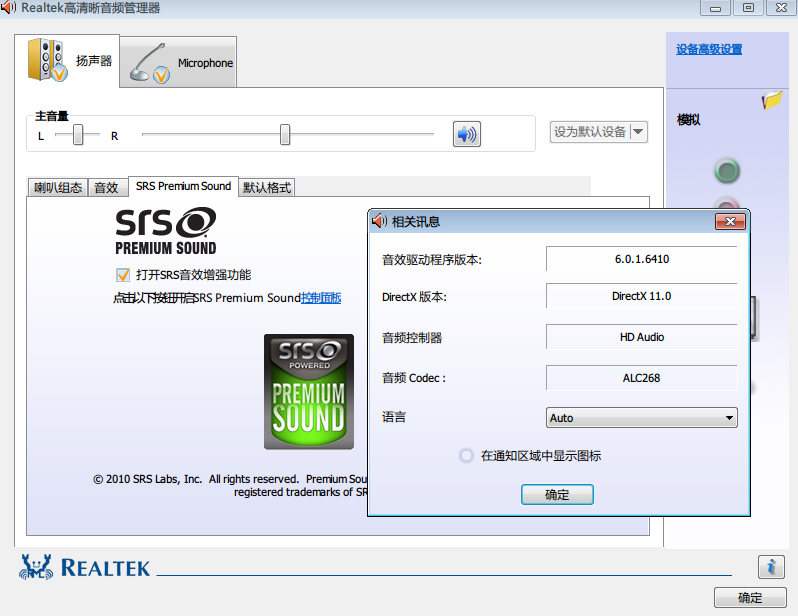This screenshot has height=616, width=798.
Task: Switch to the Microphone device tab
Action: tap(179, 62)
